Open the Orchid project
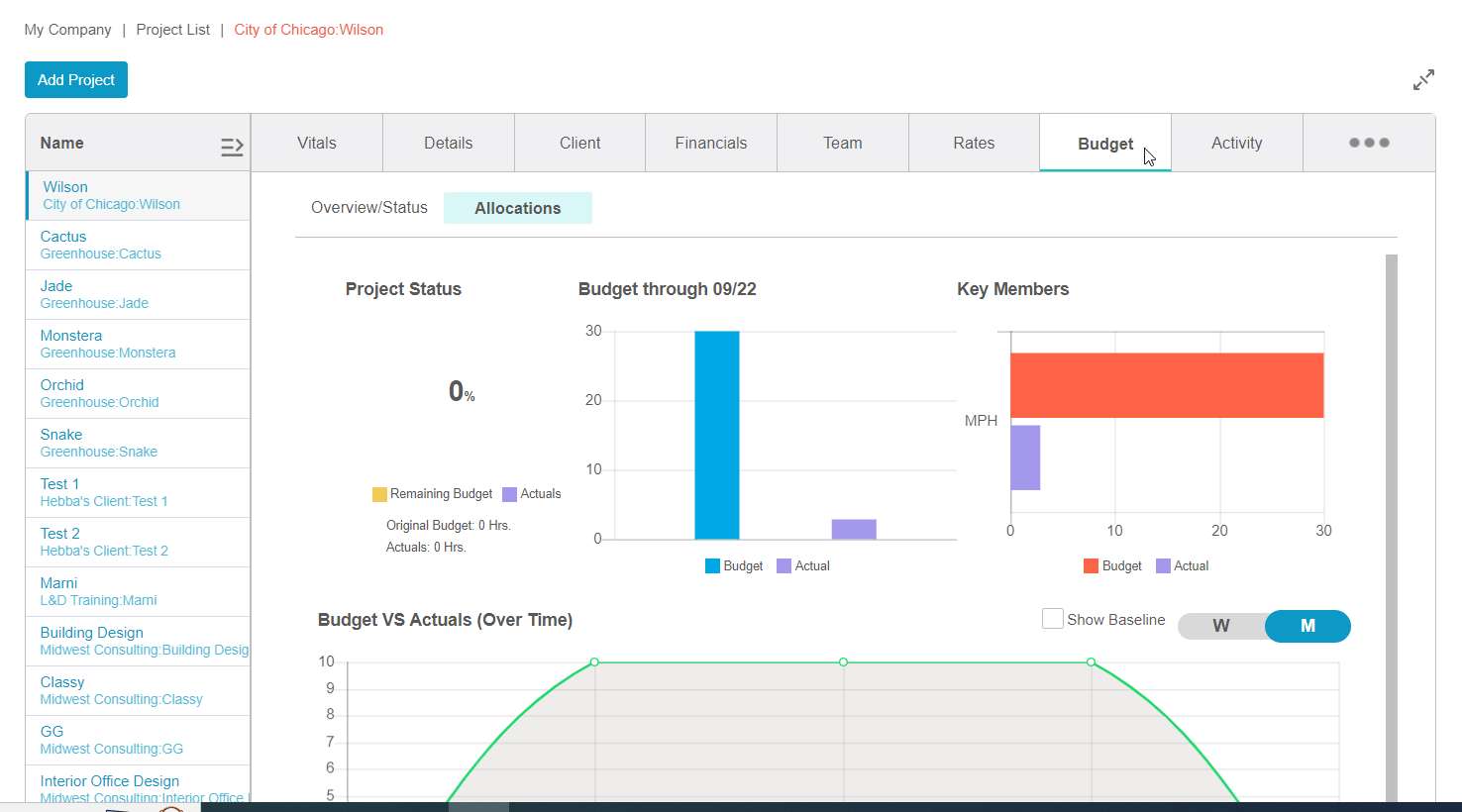This screenshot has width=1462, height=812. click(138, 393)
